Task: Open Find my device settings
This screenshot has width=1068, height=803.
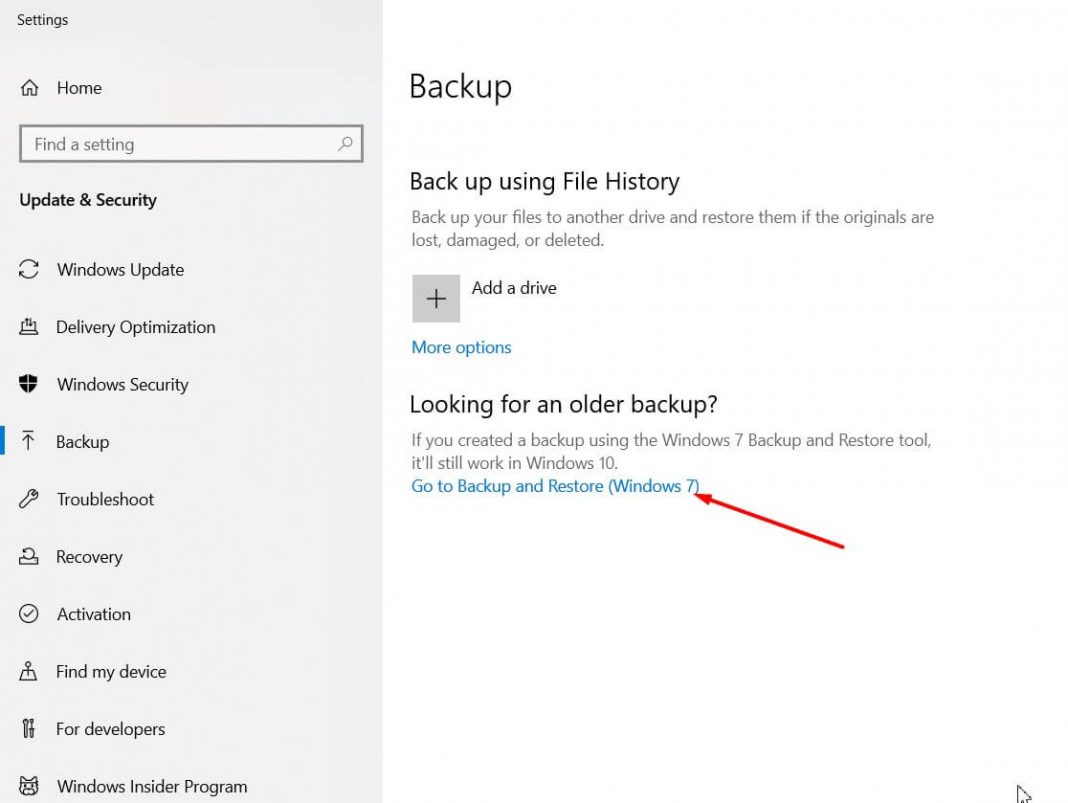Action: [x=111, y=672]
